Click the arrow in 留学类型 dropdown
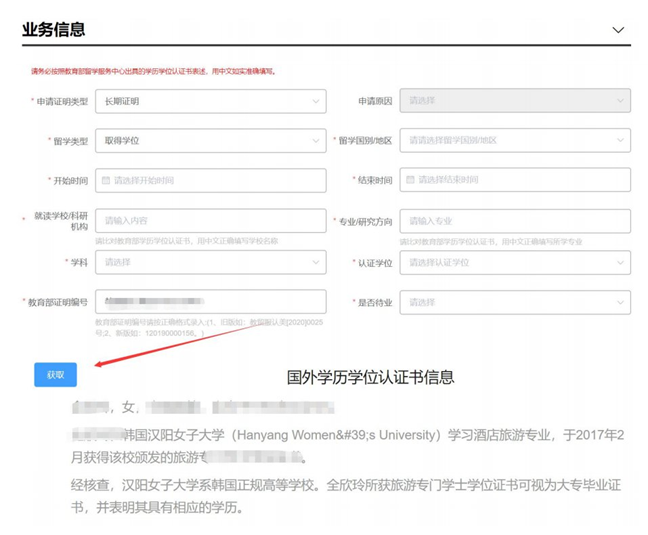This screenshot has width=648, height=535. tap(316, 141)
